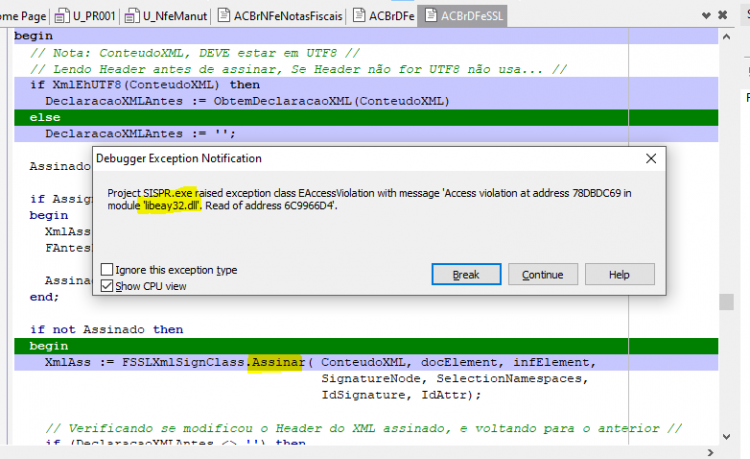This screenshot has width=750, height=459.
Task: Click the Continue button
Action: [x=543, y=274]
